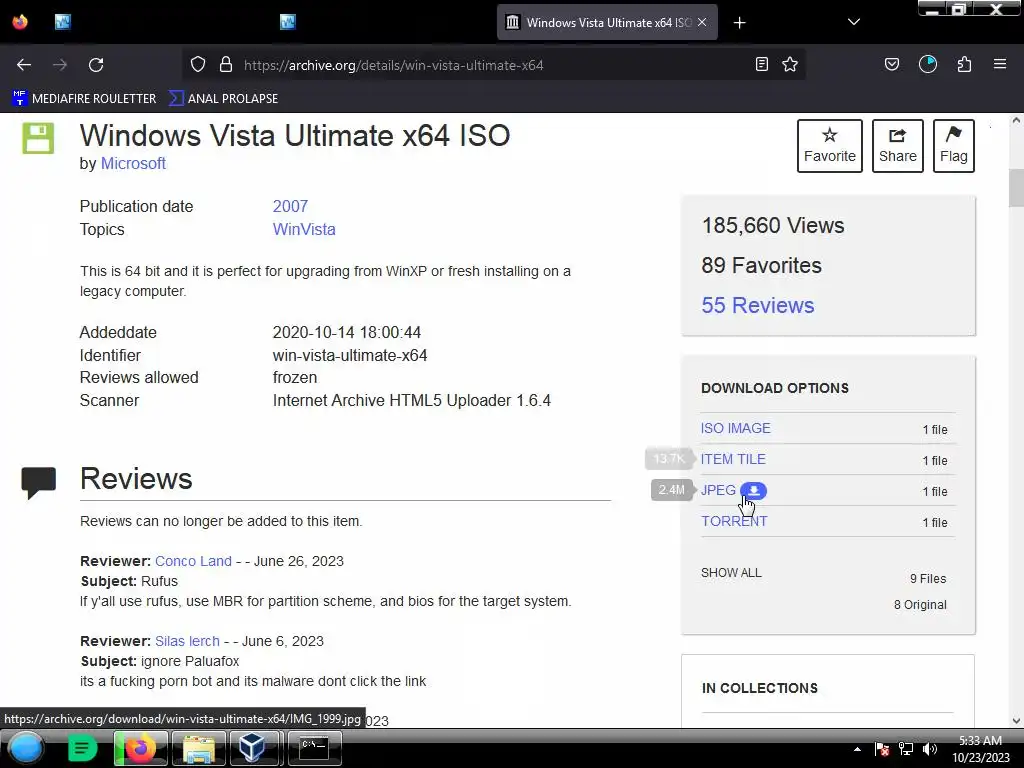Open the command prompt taskbar icon

pyautogui.click(x=315, y=748)
